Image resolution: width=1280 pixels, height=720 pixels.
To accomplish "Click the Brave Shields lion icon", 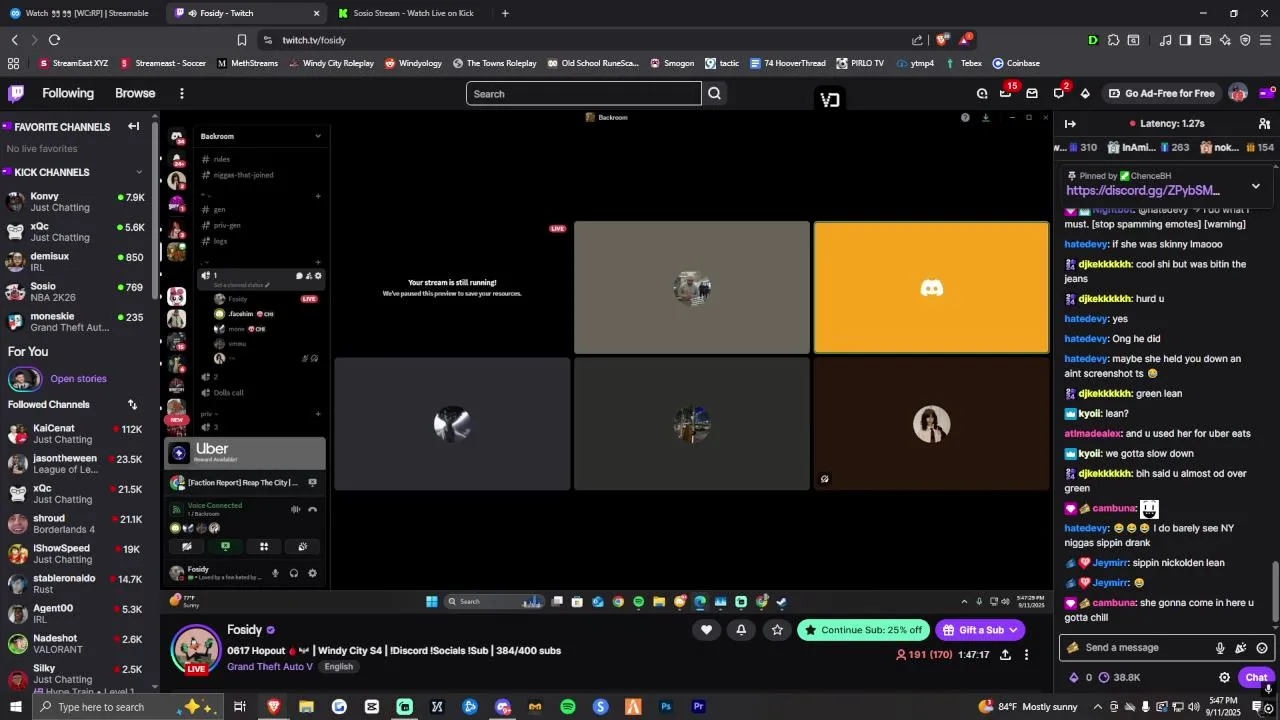I will coord(943,40).
